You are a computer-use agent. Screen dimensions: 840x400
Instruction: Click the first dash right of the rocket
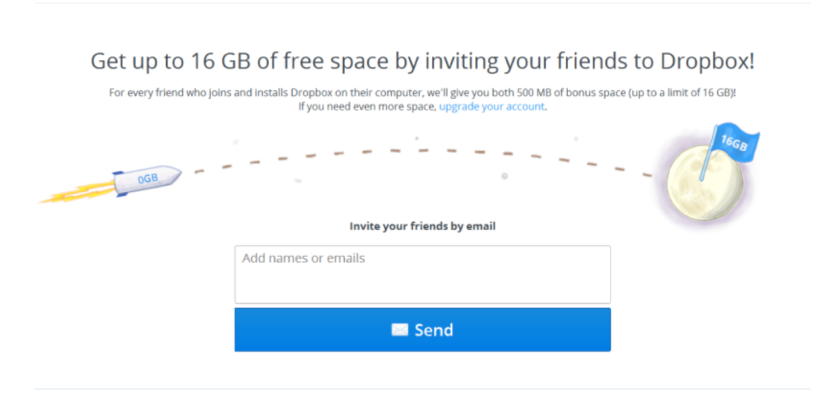199,171
